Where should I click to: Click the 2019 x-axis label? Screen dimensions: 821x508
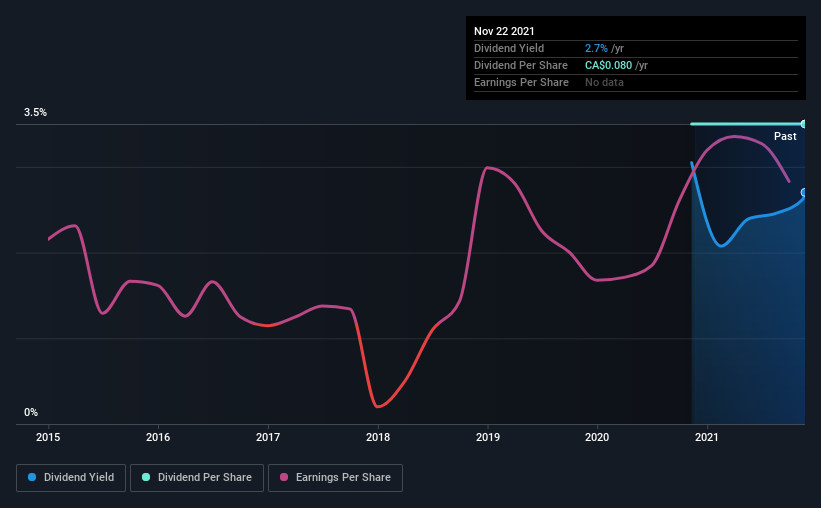point(488,437)
